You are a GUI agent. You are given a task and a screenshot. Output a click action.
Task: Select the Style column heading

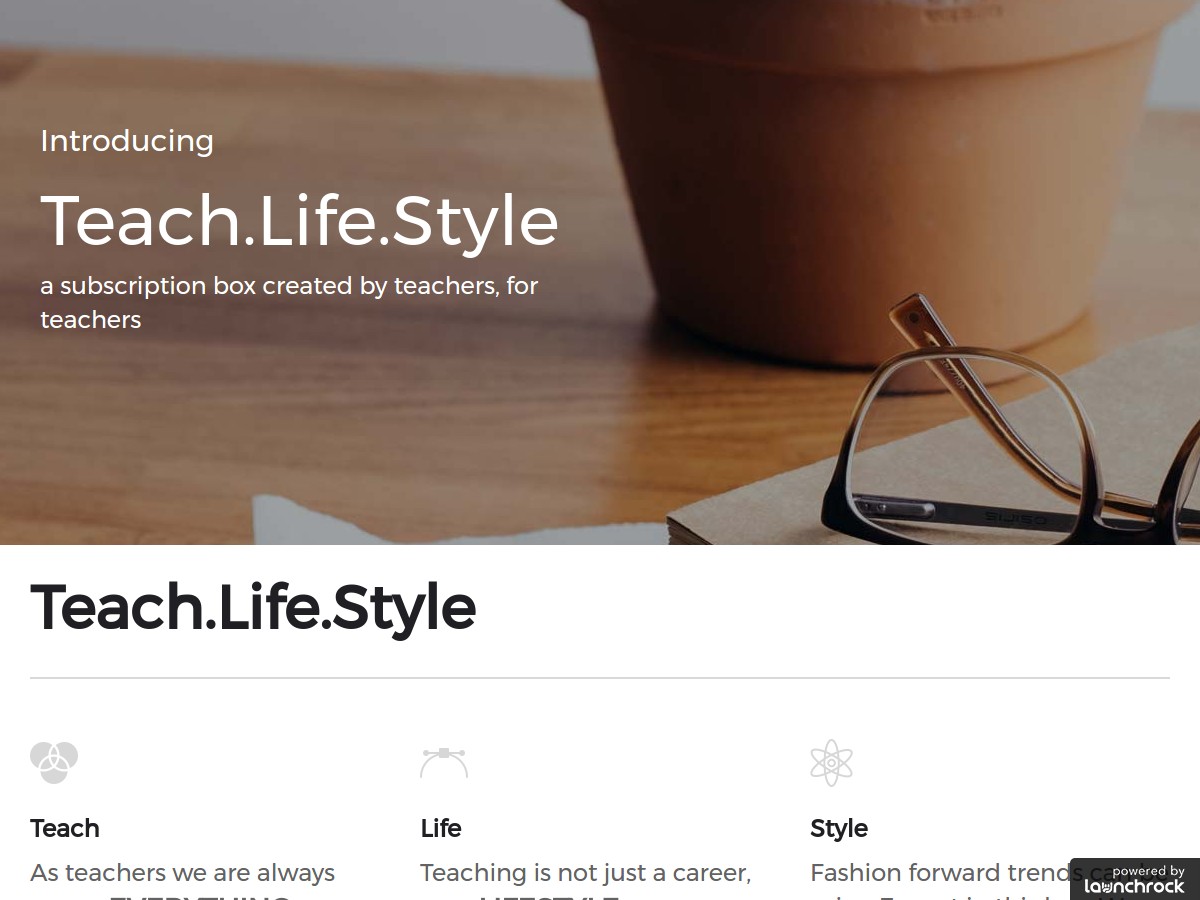coord(839,829)
